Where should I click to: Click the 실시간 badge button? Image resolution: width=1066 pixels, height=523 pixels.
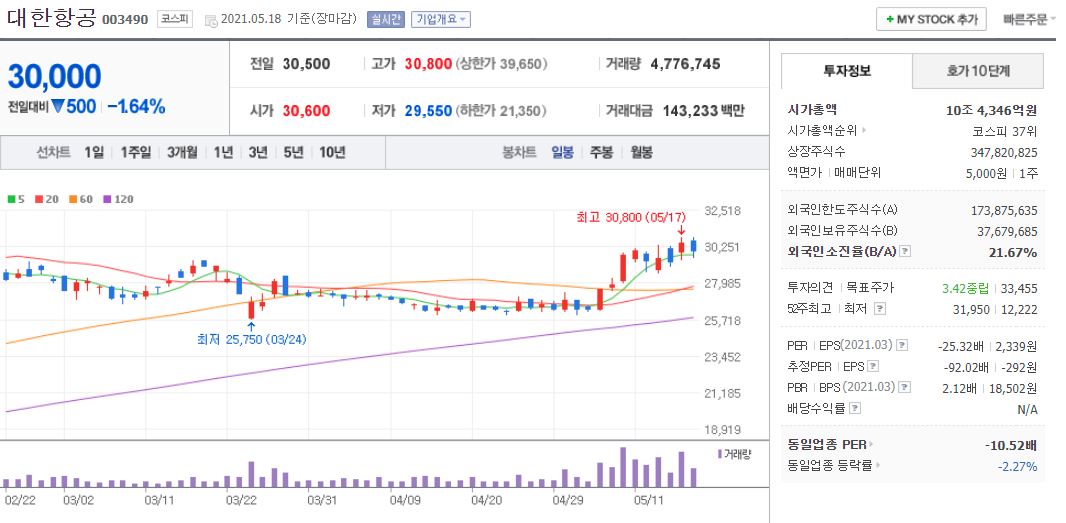[x=385, y=19]
